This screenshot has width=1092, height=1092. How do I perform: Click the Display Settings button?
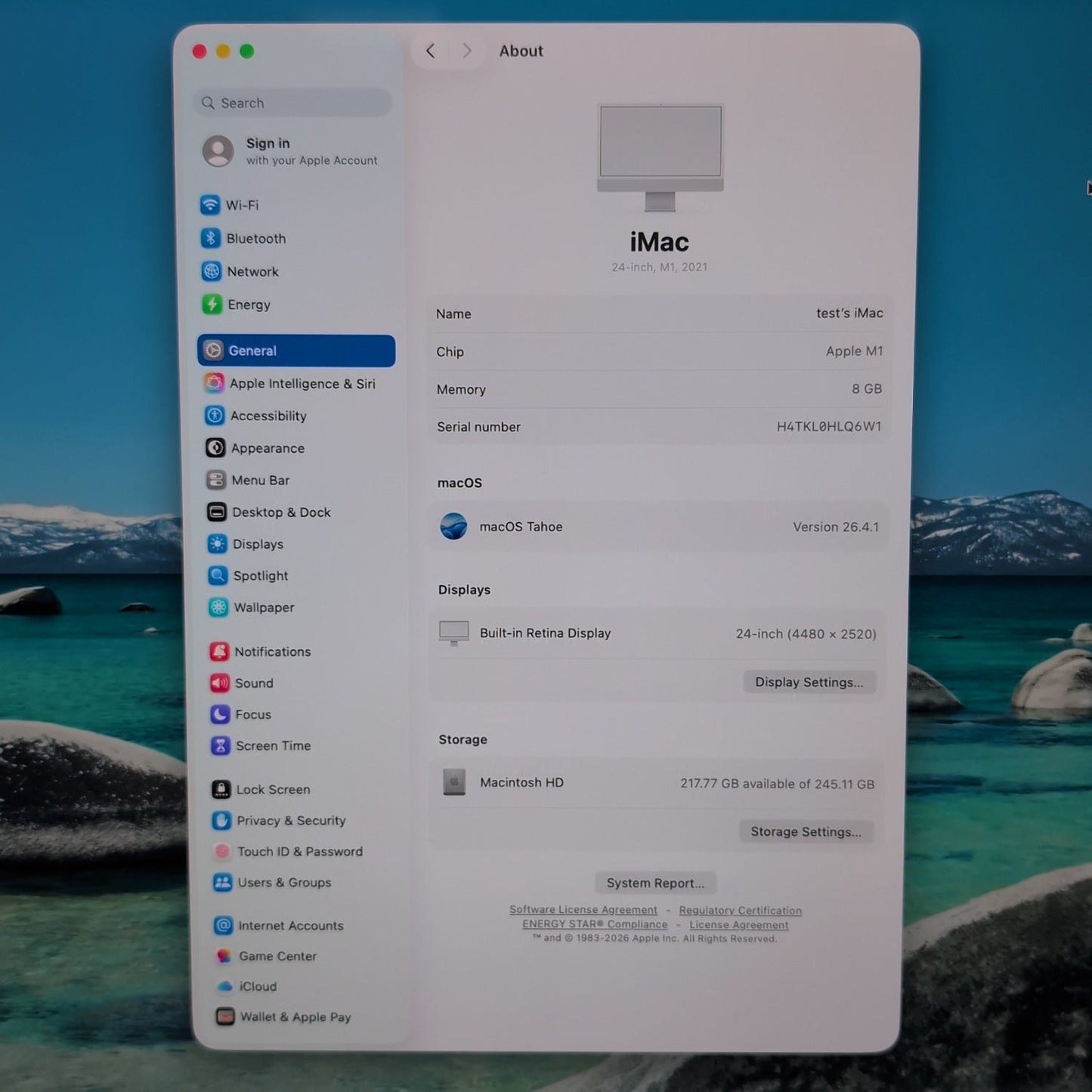(809, 682)
